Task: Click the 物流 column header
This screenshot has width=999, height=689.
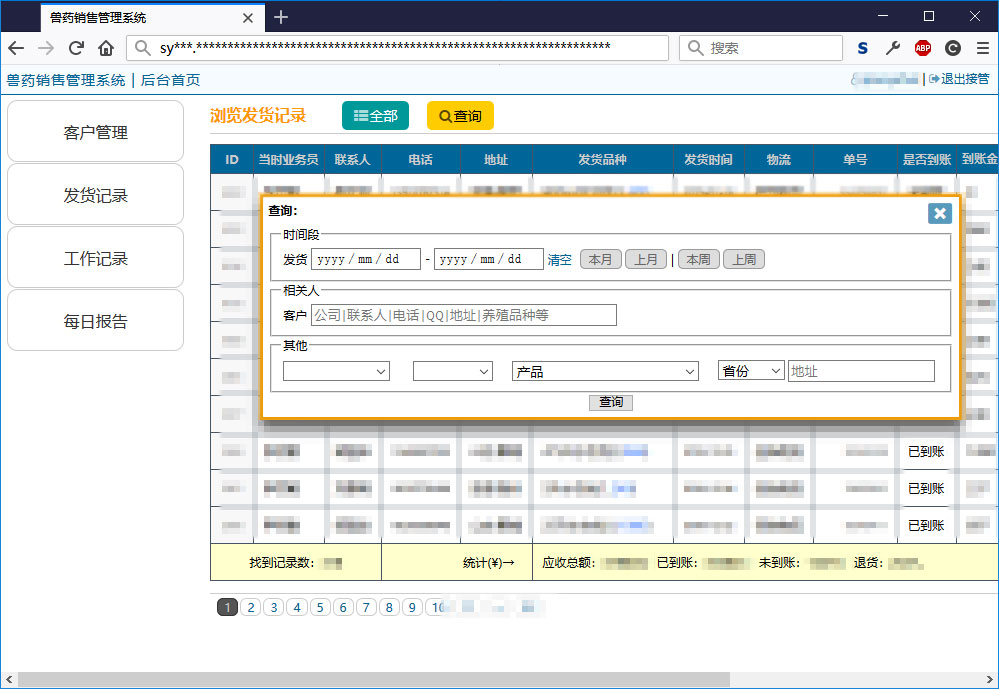Action: click(779, 159)
